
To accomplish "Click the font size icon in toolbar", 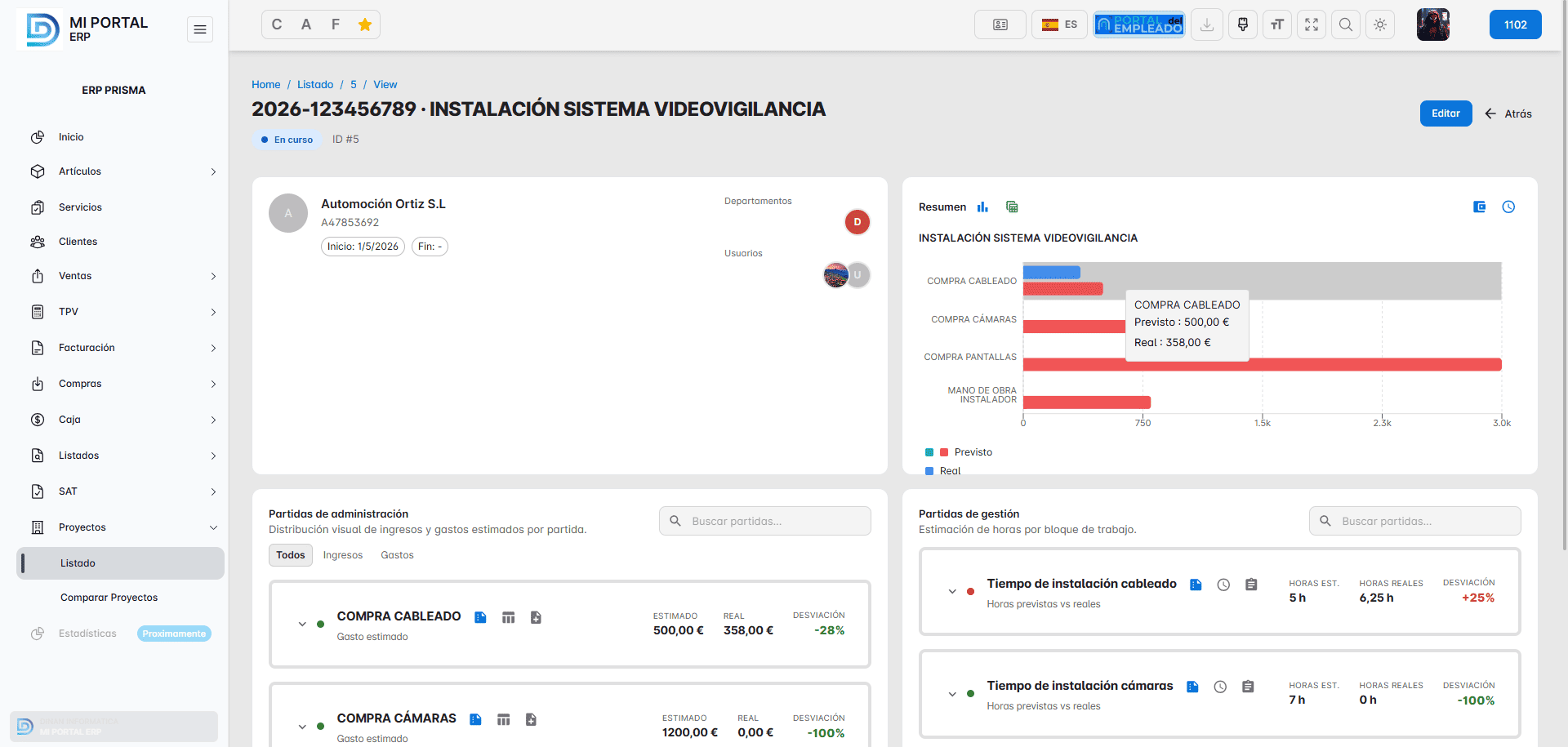I will [1277, 24].
